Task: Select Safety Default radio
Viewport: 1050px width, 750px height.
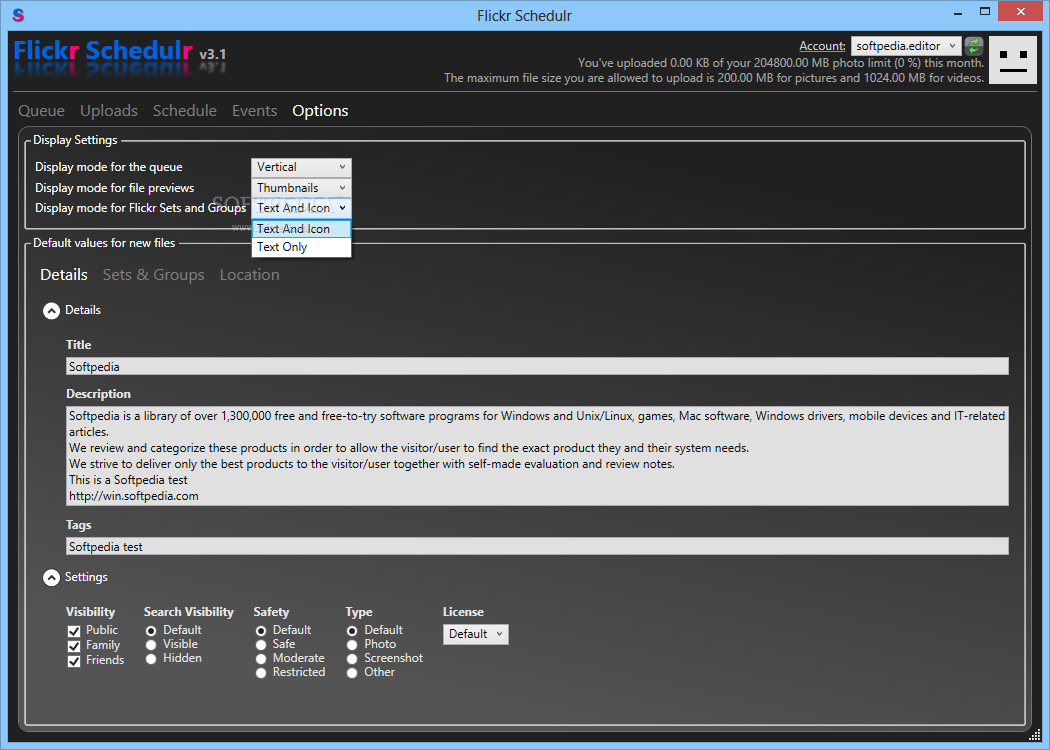Action: (260, 631)
